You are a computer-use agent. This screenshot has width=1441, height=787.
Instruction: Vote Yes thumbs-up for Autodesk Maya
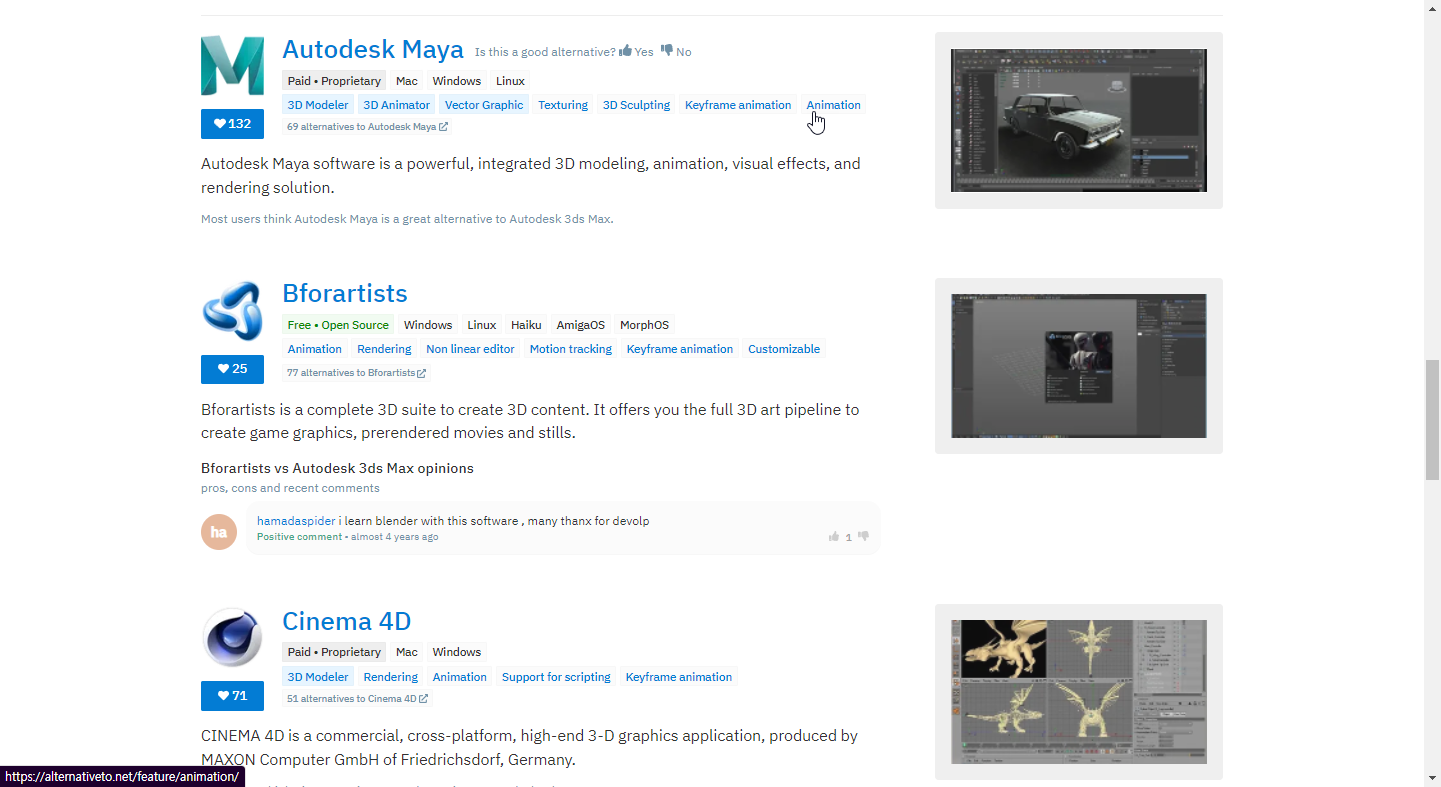636,52
